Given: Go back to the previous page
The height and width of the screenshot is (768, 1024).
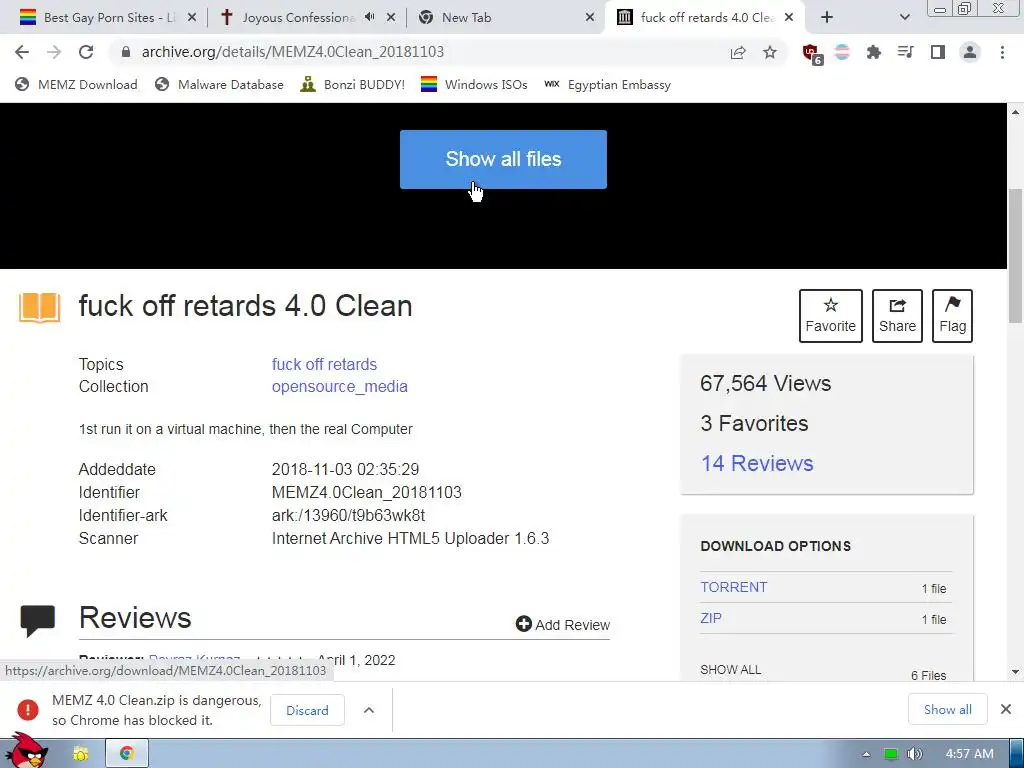Looking at the screenshot, I should 22,52.
